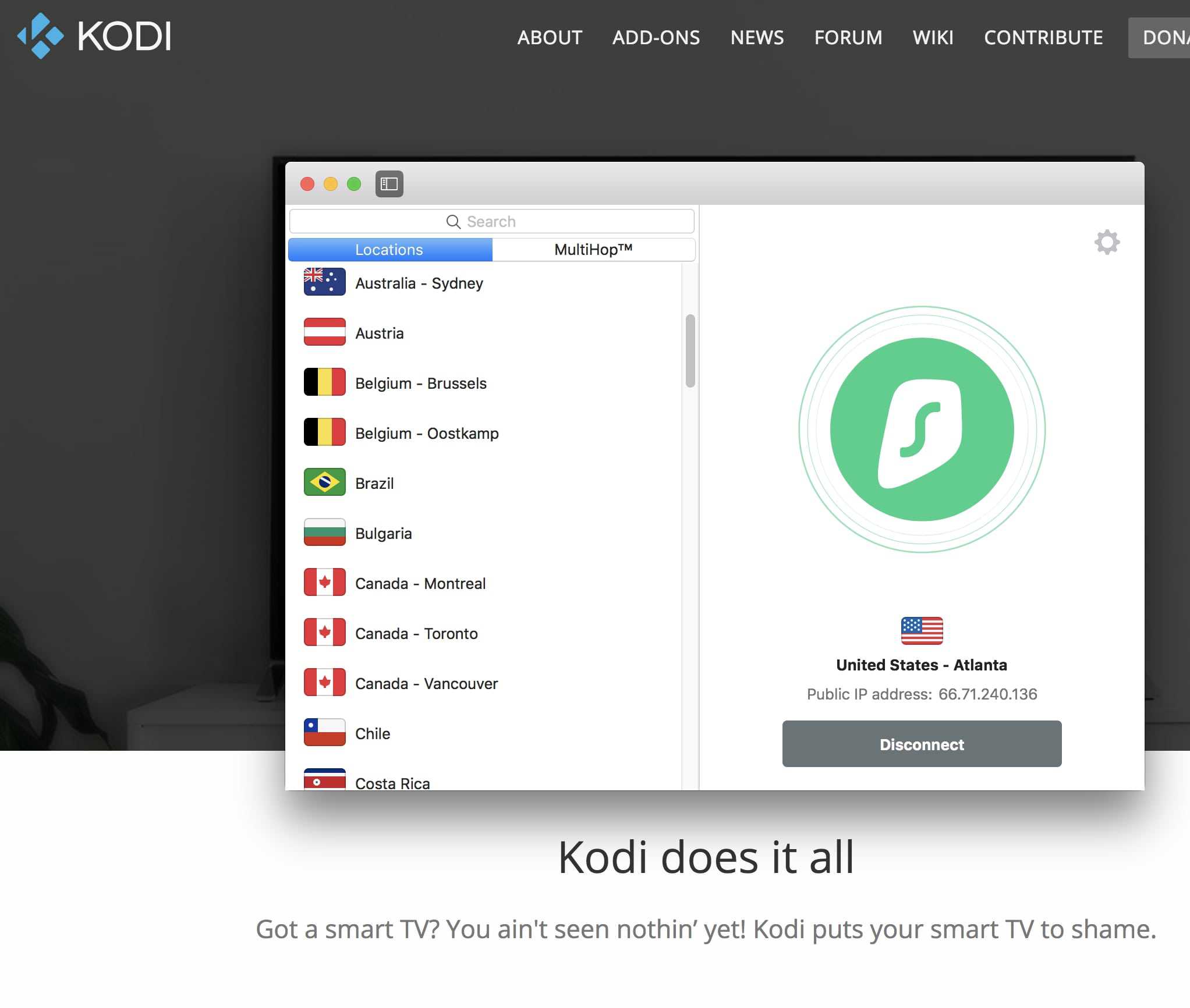Switch to Locations tab
Image resolution: width=1190 pixels, height=1008 pixels.
pyautogui.click(x=389, y=249)
